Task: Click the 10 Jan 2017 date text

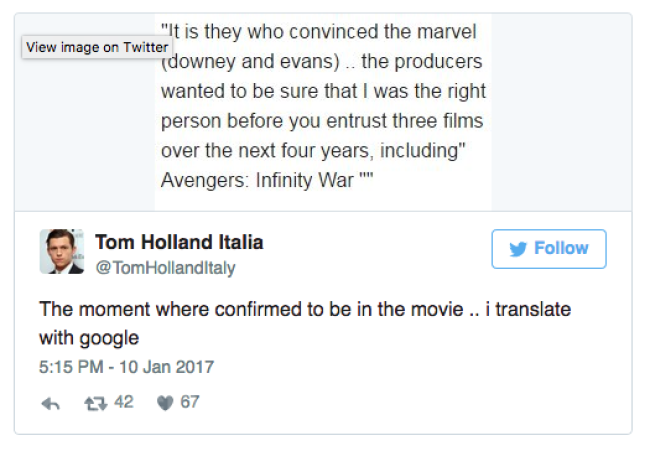Action: (x=167, y=367)
